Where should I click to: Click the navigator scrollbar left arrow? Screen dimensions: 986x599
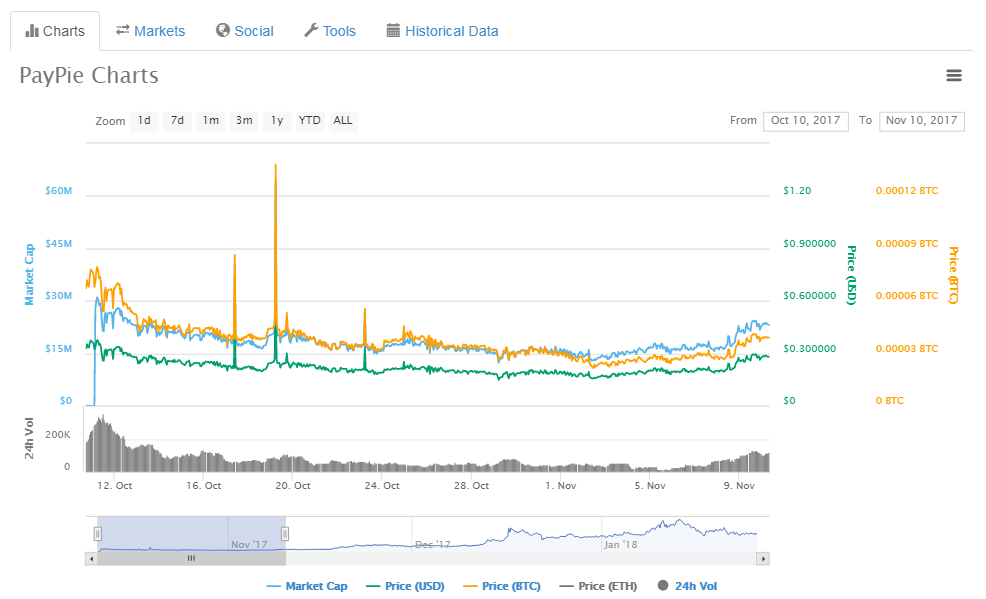point(92,558)
